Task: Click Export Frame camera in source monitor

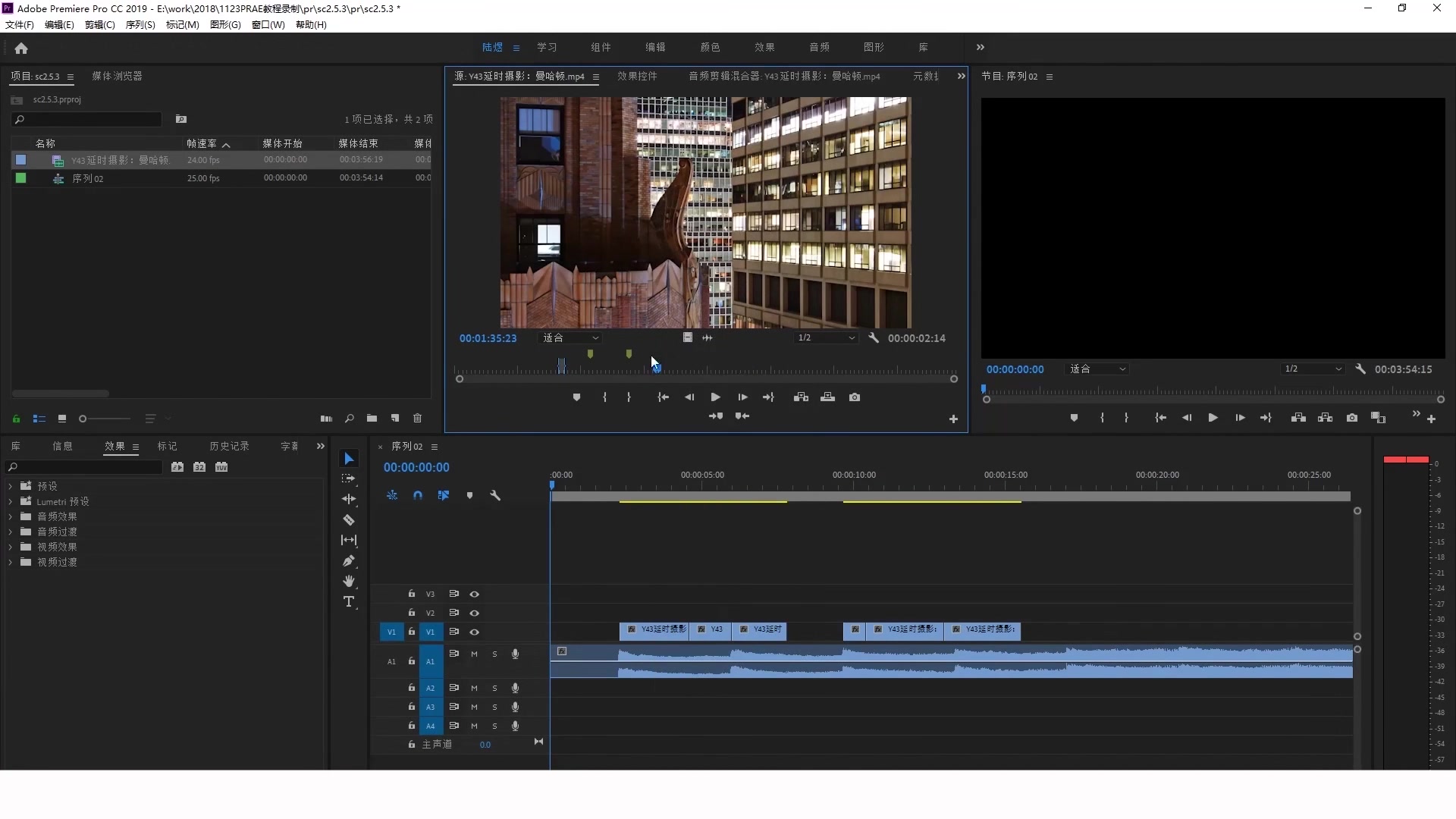Action: (855, 397)
